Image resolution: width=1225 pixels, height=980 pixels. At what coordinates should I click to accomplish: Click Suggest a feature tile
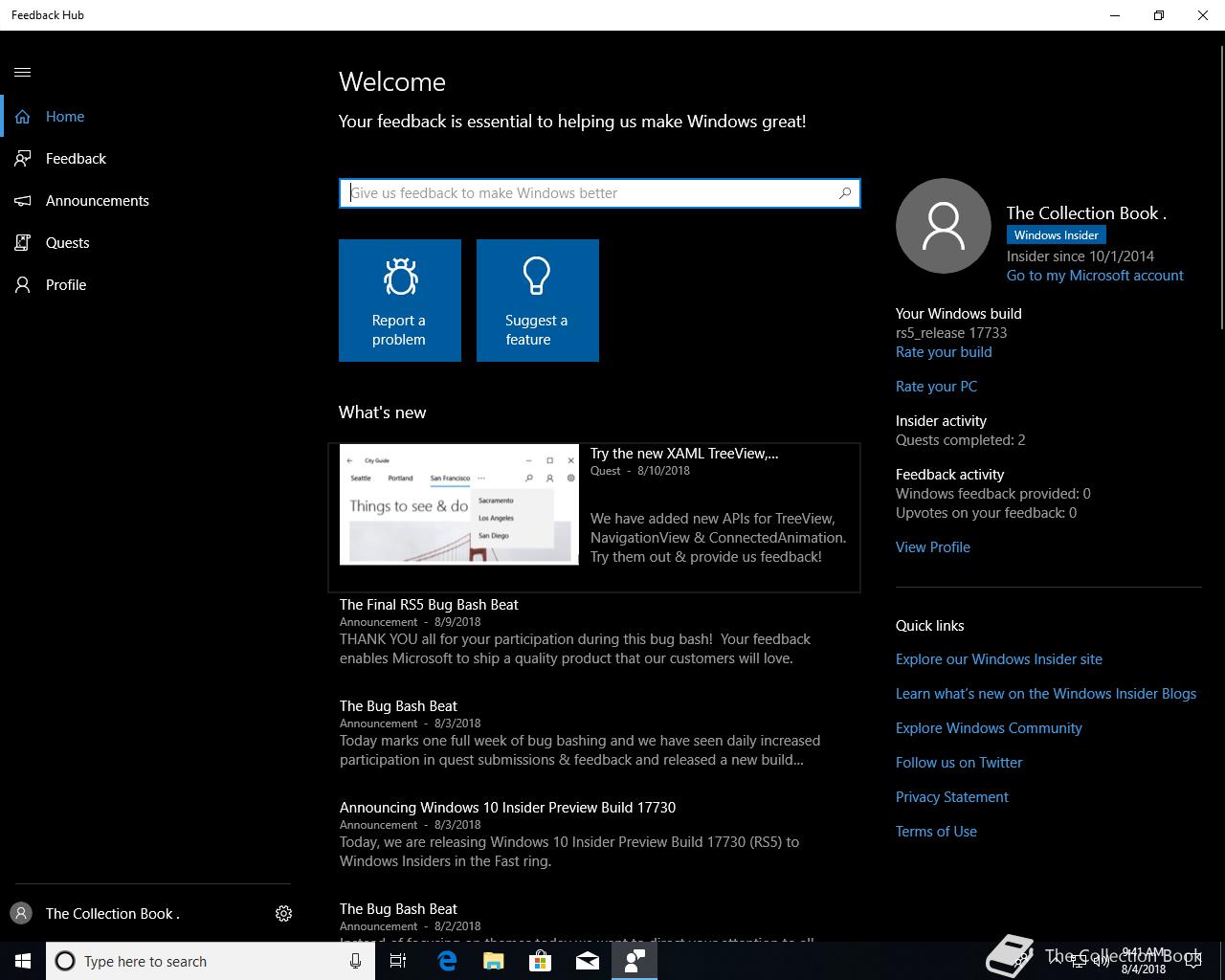tap(538, 301)
